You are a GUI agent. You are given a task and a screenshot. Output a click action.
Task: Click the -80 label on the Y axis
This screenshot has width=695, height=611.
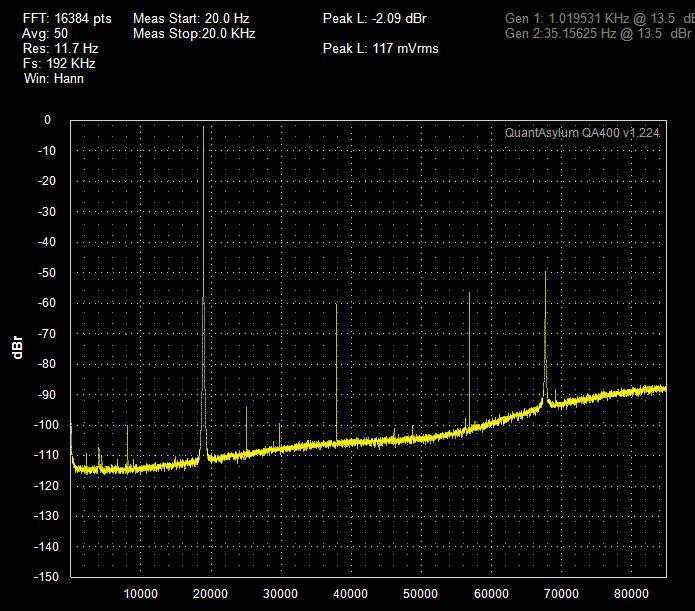pyautogui.click(x=47, y=364)
